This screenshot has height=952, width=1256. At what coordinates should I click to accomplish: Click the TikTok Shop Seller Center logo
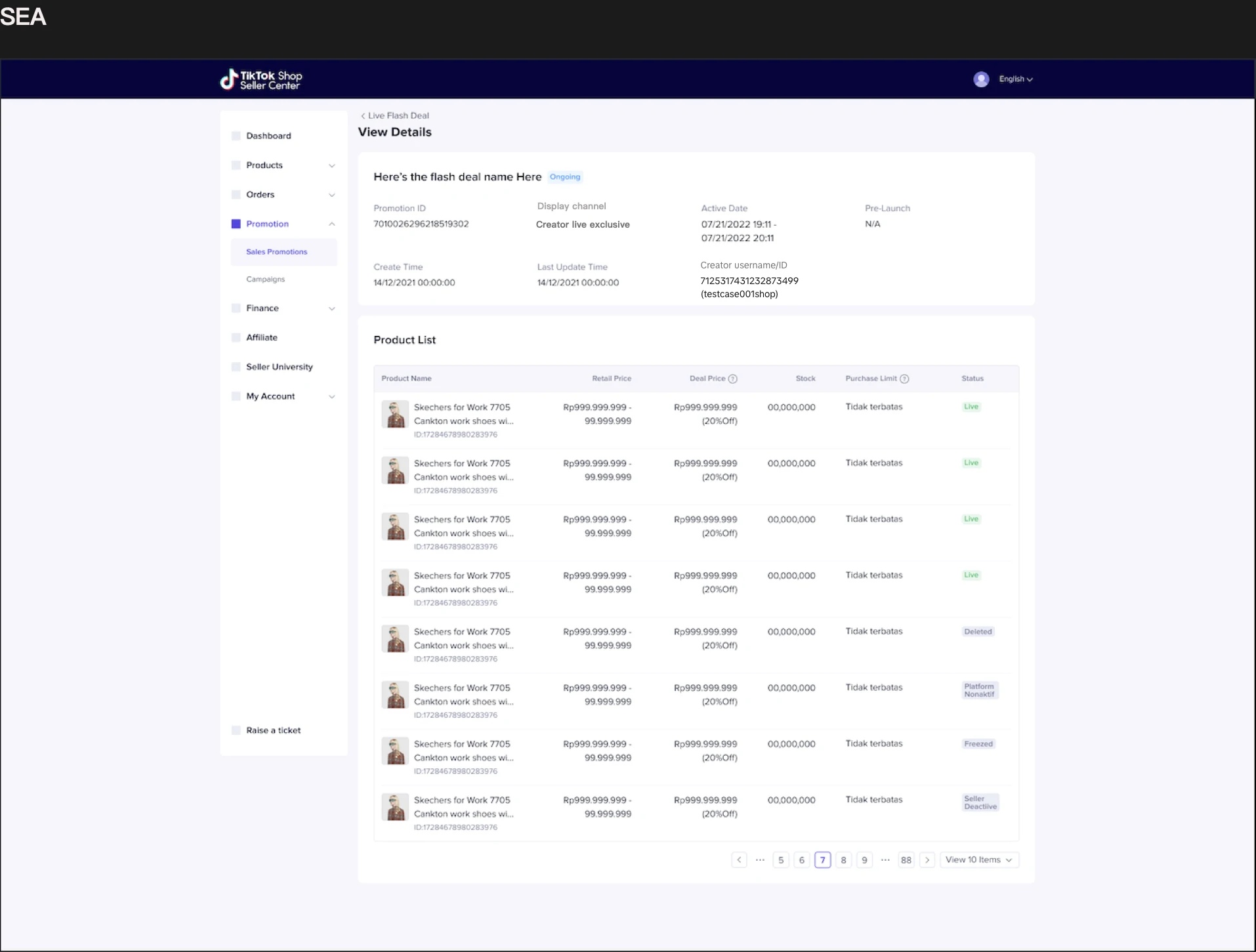(x=261, y=79)
